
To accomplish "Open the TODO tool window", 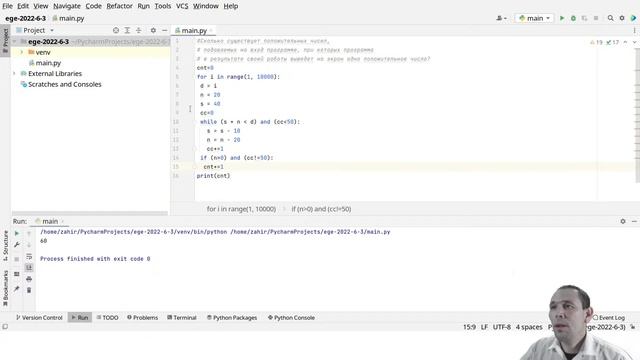I will coord(107,318).
